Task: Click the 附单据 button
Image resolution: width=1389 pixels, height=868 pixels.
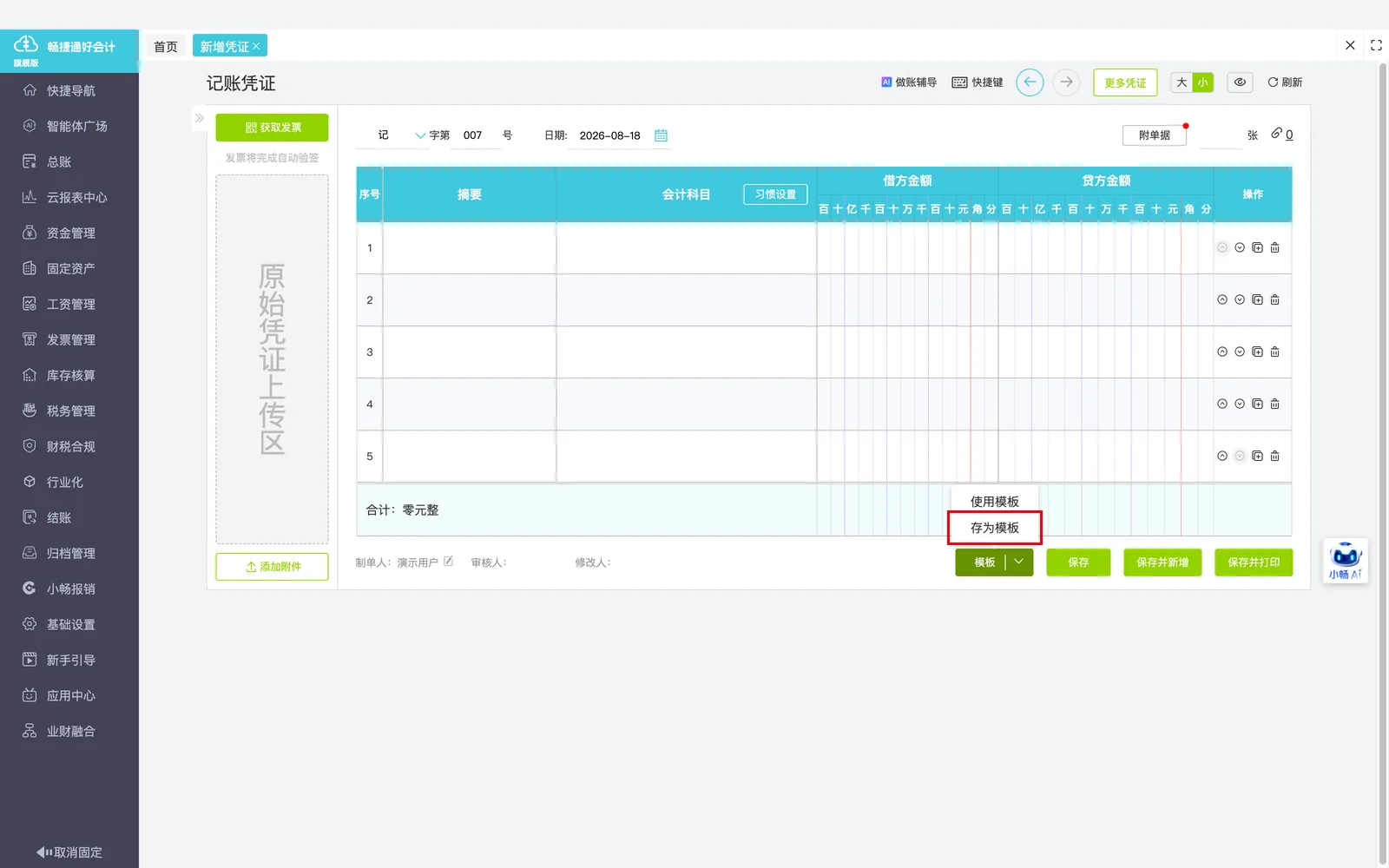Action: pos(1154,135)
